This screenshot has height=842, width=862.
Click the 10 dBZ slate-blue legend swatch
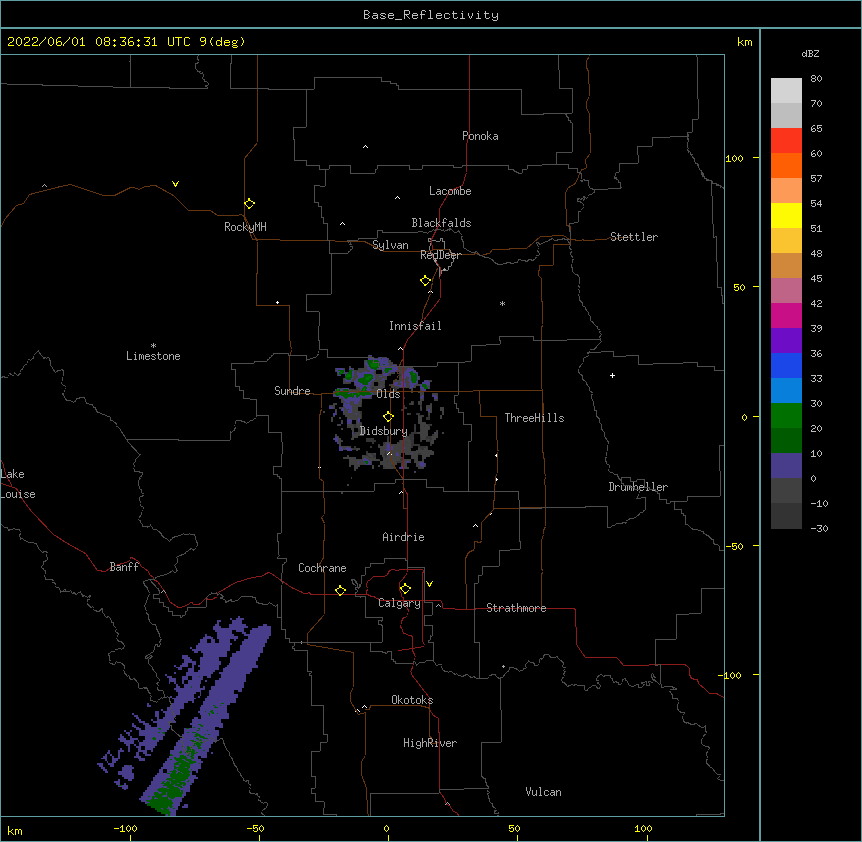click(x=786, y=466)
